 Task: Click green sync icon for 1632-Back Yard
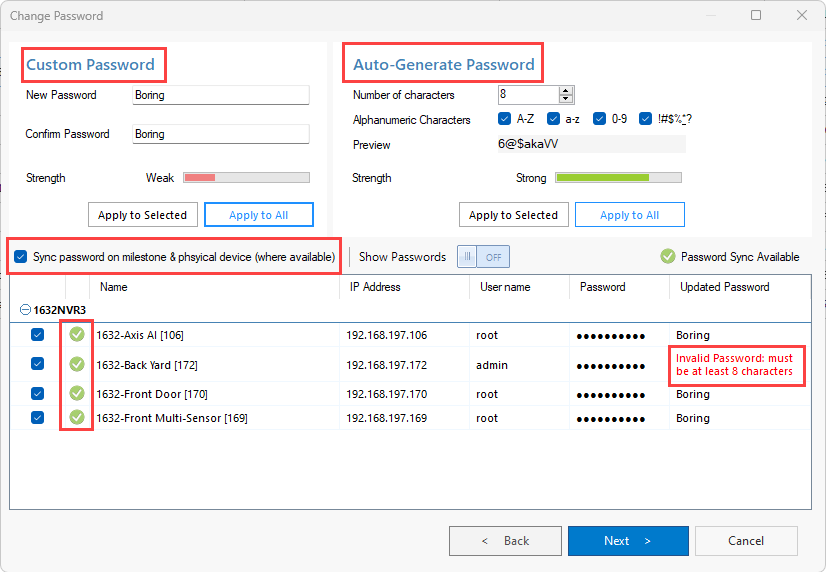point(77,364)
